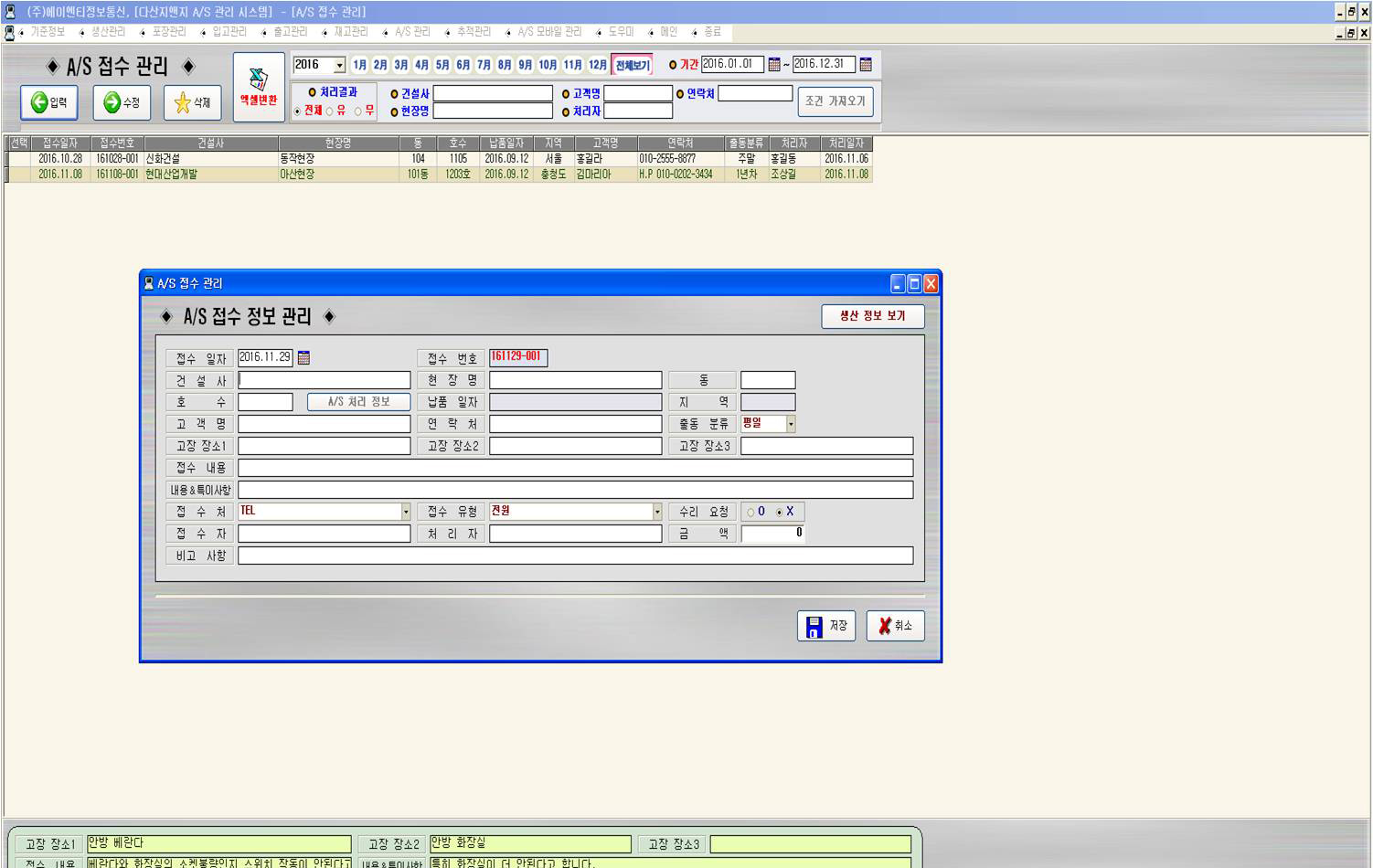Open the 출동 분류 dropdown showing 평일
Screen dimensions: 1373x868
[x=791, y=424]
